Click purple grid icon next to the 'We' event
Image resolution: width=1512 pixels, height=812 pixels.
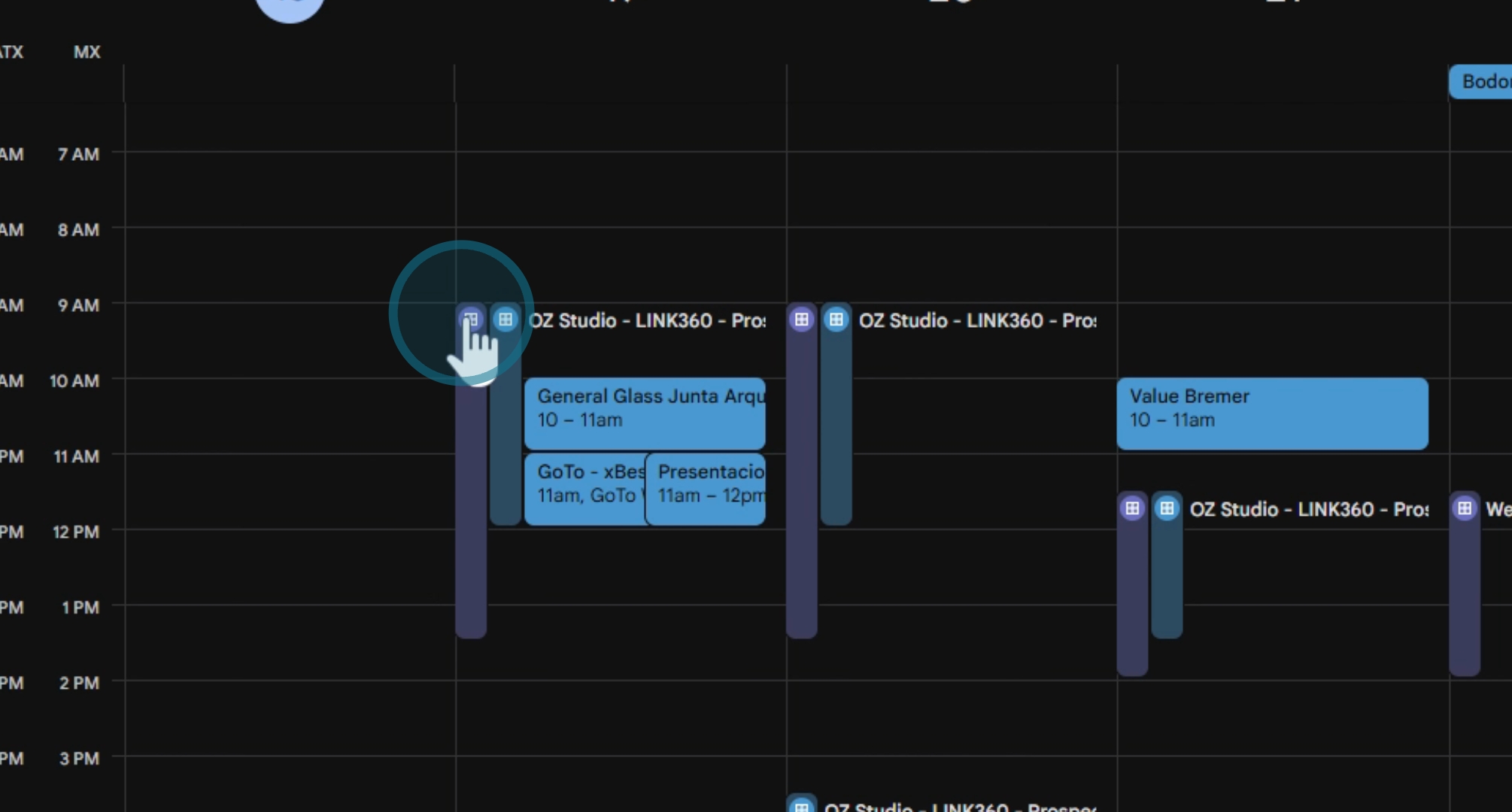click(1465, 508)
